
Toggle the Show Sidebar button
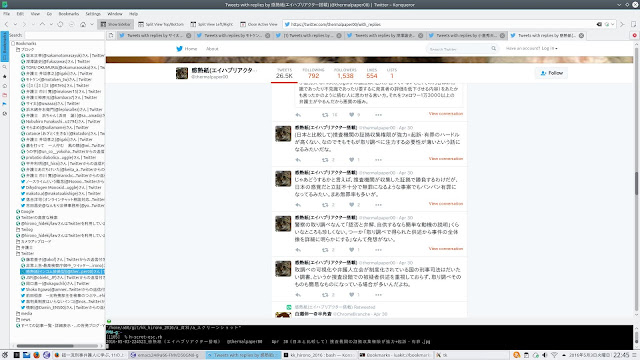pos(116,24)
